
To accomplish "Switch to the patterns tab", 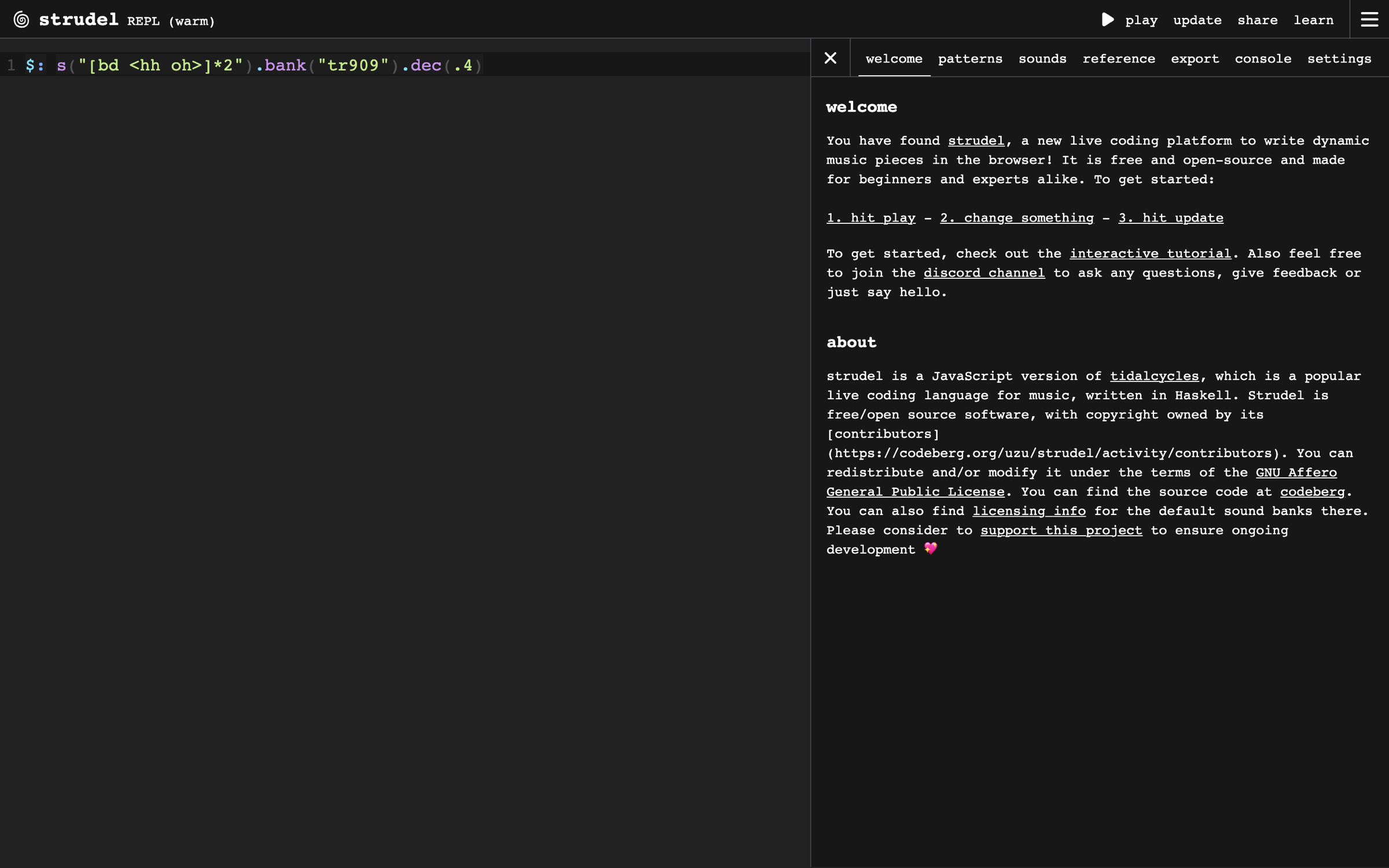I will coord(970,58).
